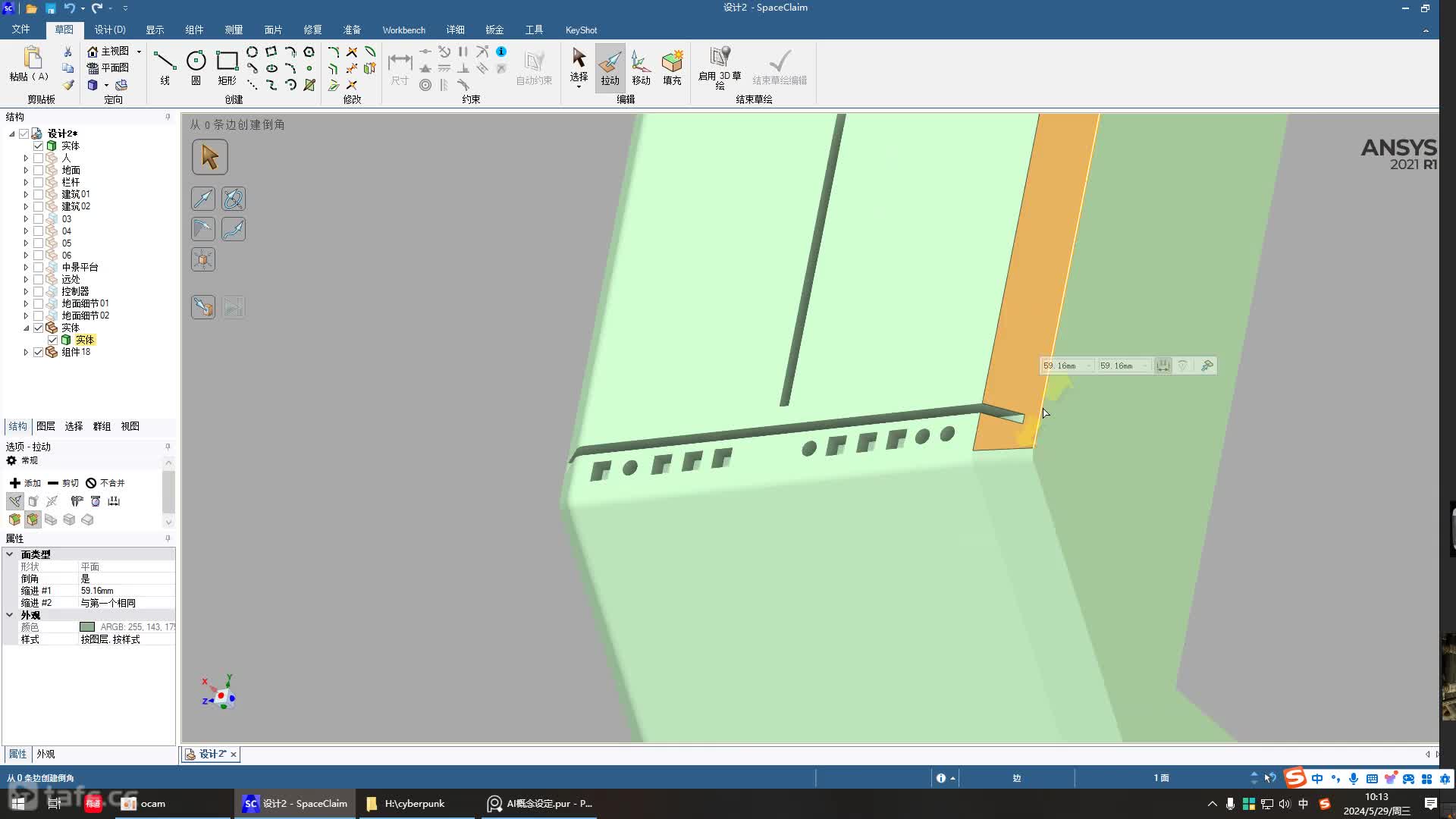The height and width of the screenshot is (819, 1456).
Task: Click the options panel scrollbar
Action: [x=168, y=491]
